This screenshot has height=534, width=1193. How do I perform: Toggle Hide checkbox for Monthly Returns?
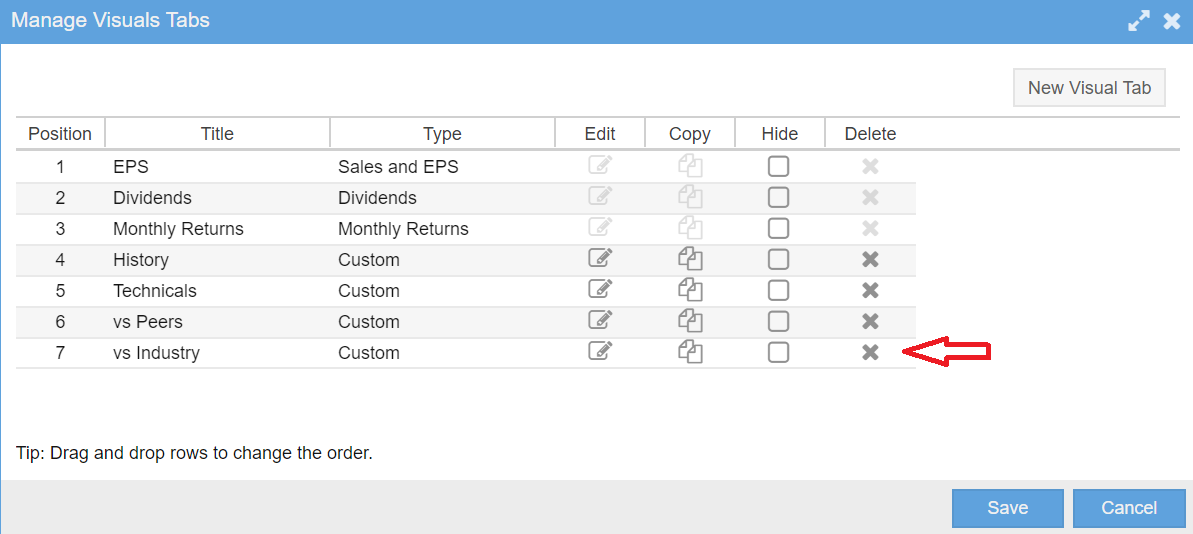point(778,228)
